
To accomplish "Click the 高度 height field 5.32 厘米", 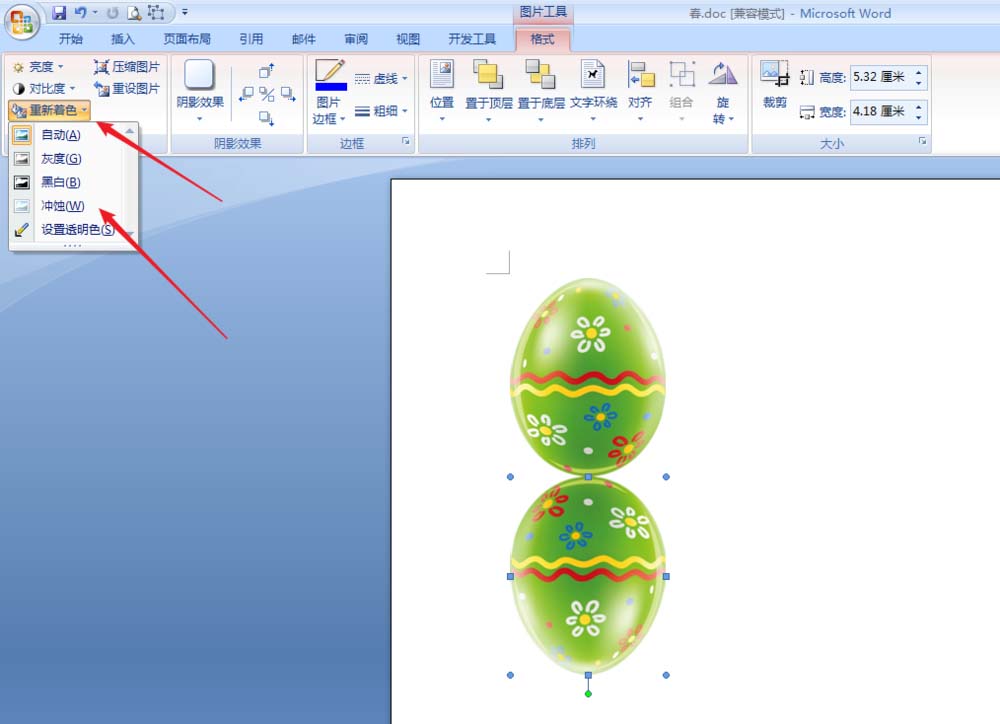I will [x=881, y=77].
